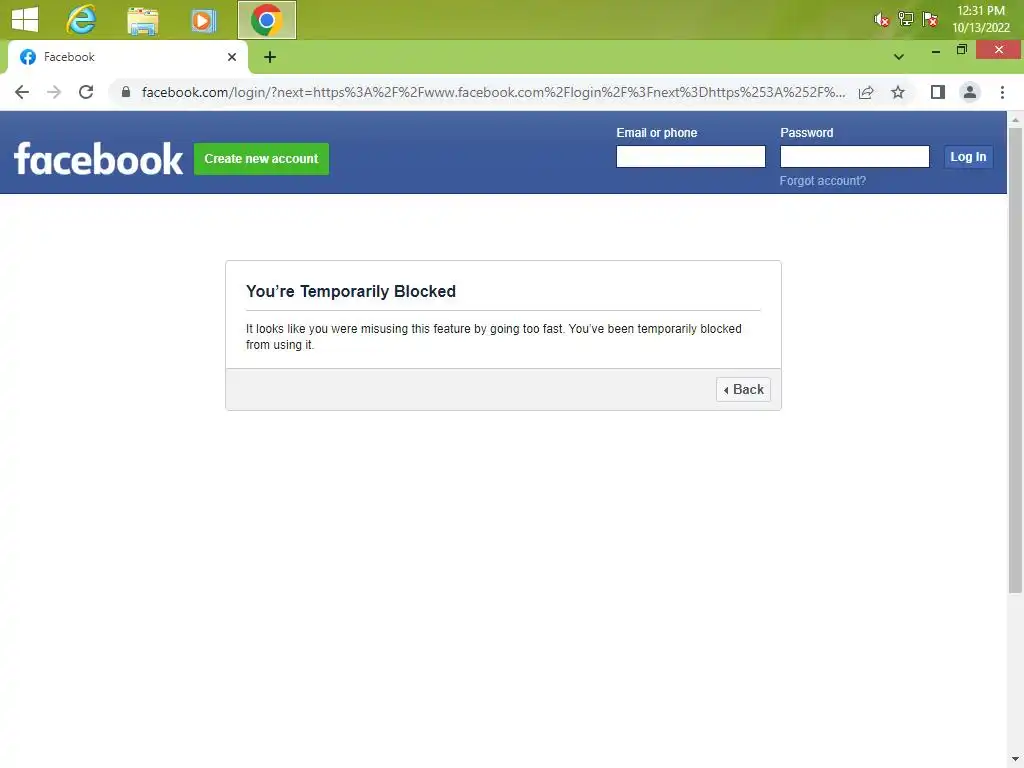
Task: Click the muted volume tray icon
Action: click(881, 20)
